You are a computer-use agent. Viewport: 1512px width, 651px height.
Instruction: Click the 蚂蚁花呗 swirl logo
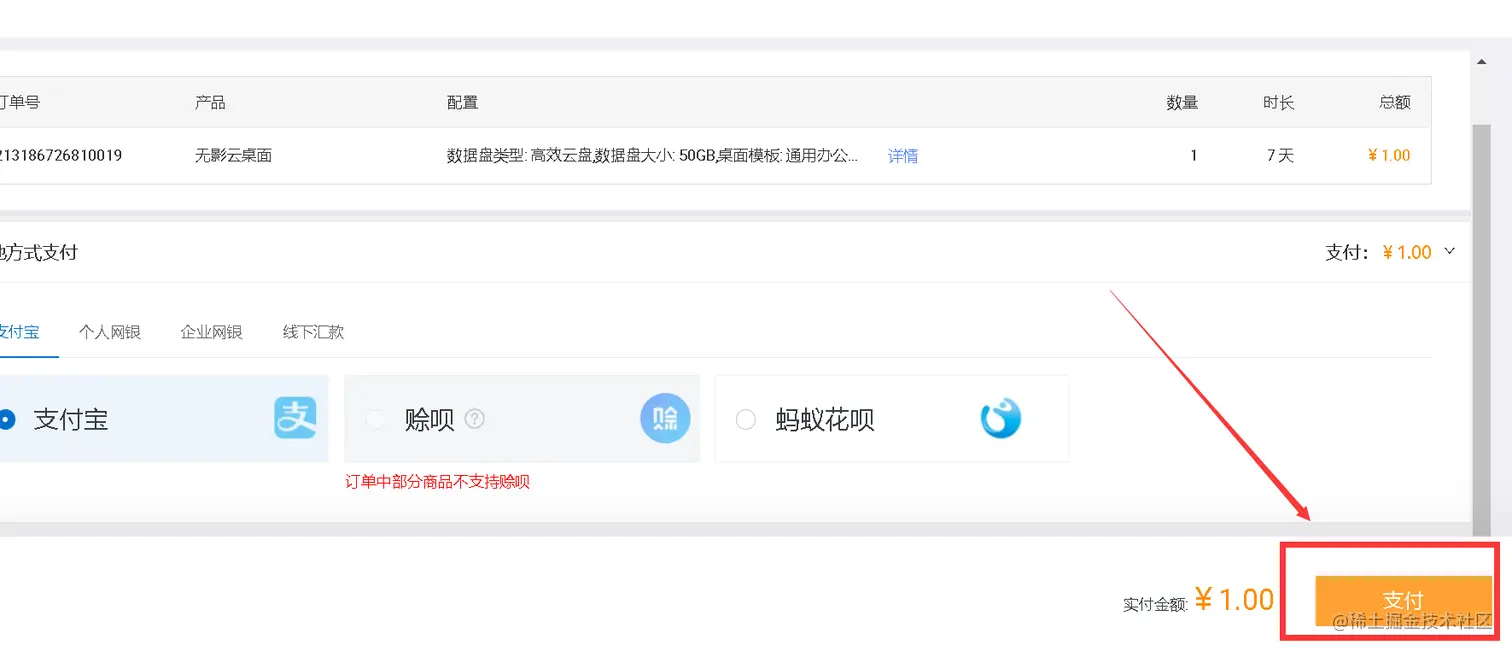pos(1001,418)
